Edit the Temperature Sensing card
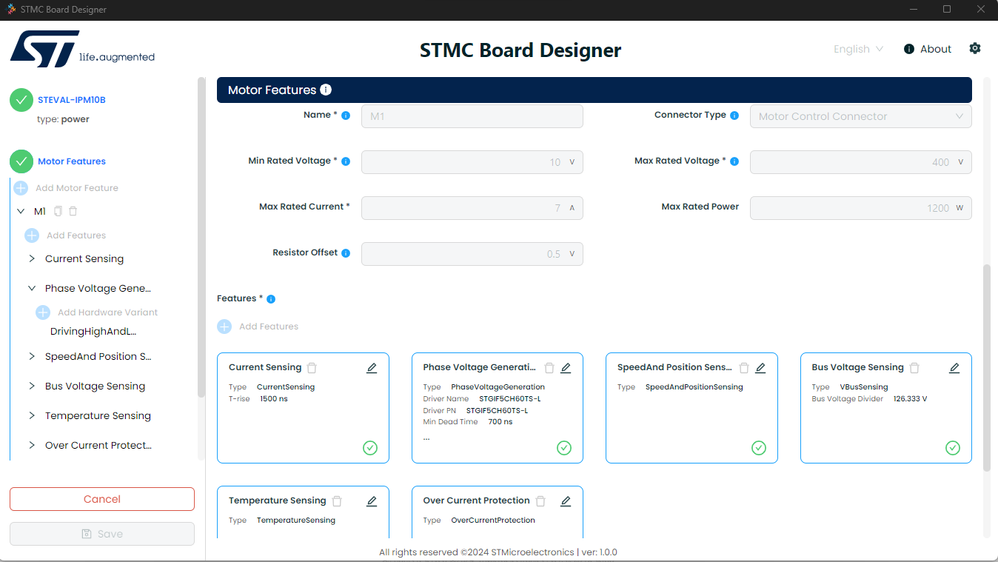The height and width of the screenshot is (562, 998). click(372, 502)
